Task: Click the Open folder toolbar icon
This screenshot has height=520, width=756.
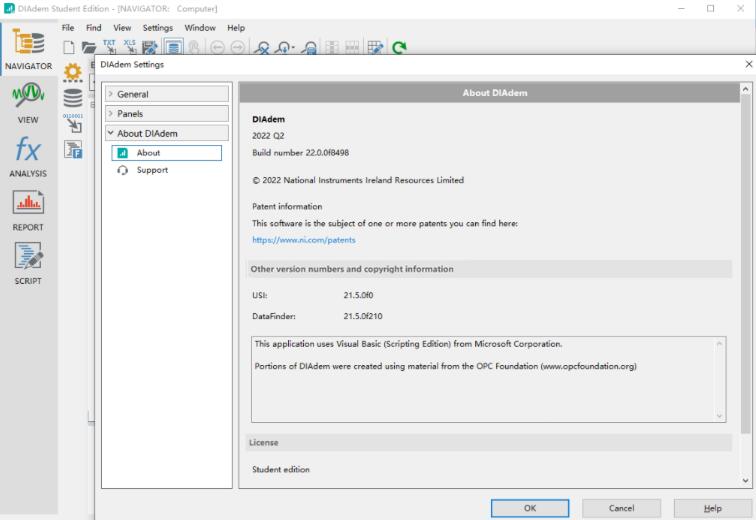Action: [x=89, y=47]
